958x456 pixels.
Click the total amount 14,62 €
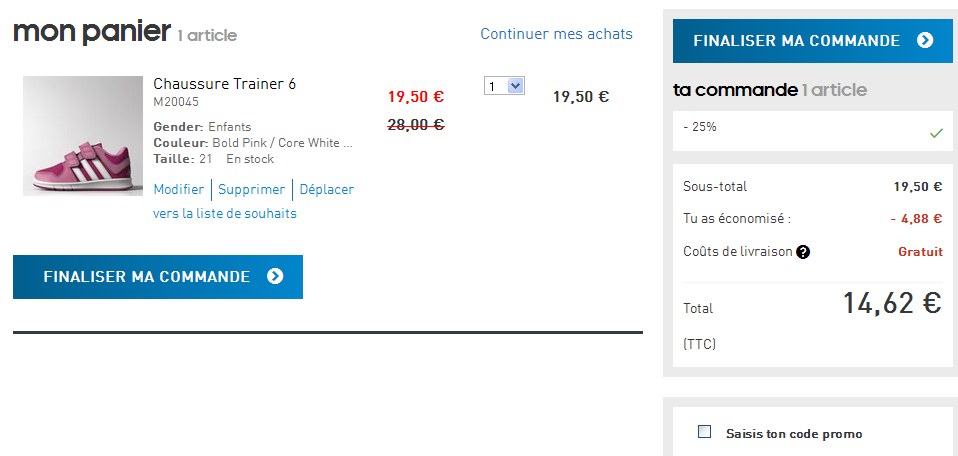tap(891, 304)
